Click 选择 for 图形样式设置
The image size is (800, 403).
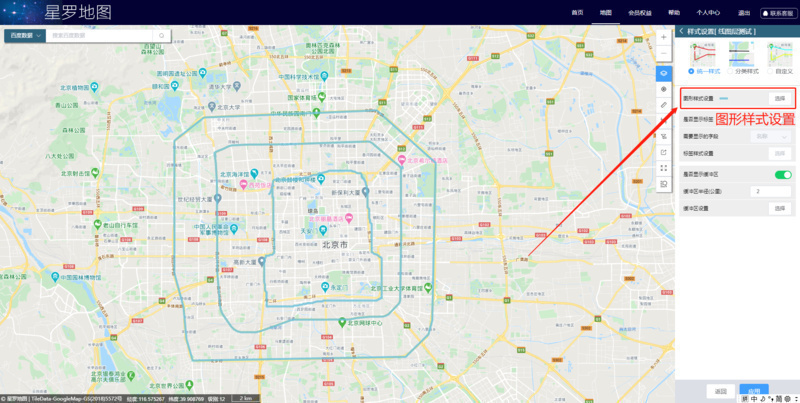pyautogui.click(x=780, y=98)
